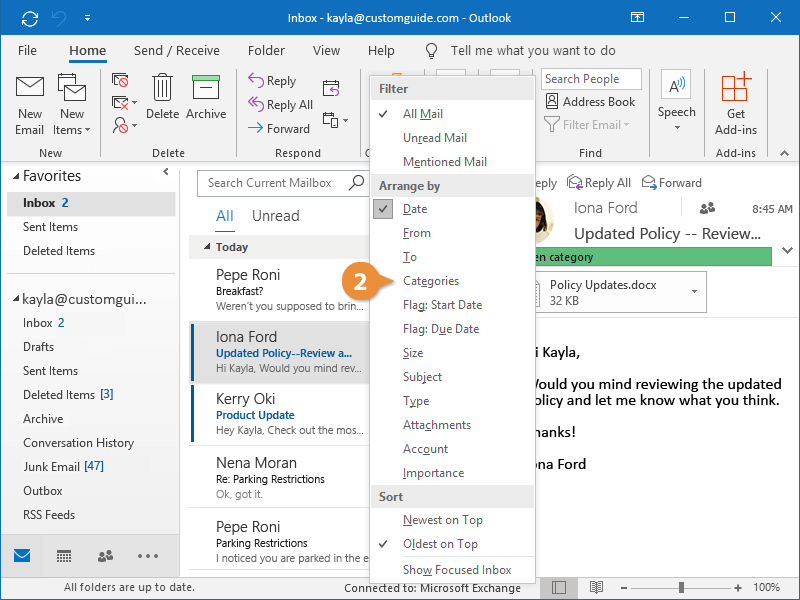Arrange messages by From
Screen dimensions: 800x600
coord(452,233)
